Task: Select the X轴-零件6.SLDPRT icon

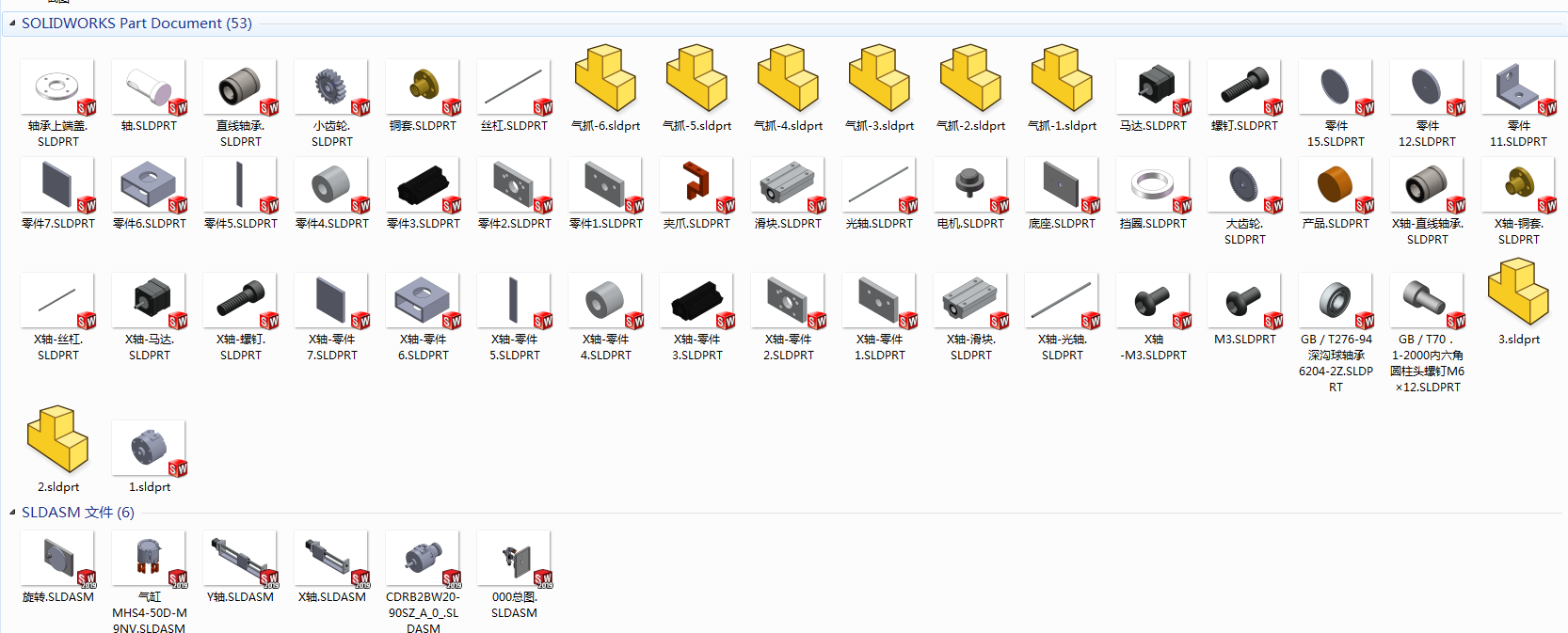Action: point(424,301)
